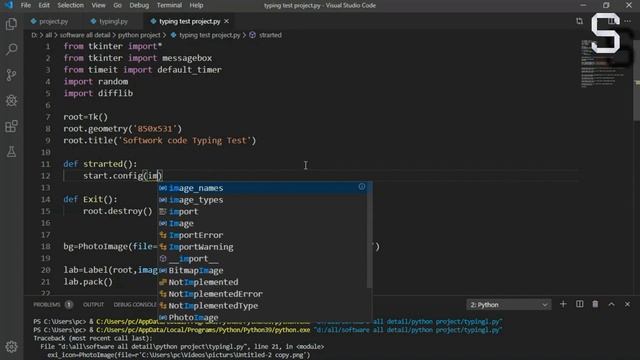Screen dimensions: 640x360
Task: Open the DEBUG CONSOLE panel tab
Action: pyautogui.click(x=135, y=304)
